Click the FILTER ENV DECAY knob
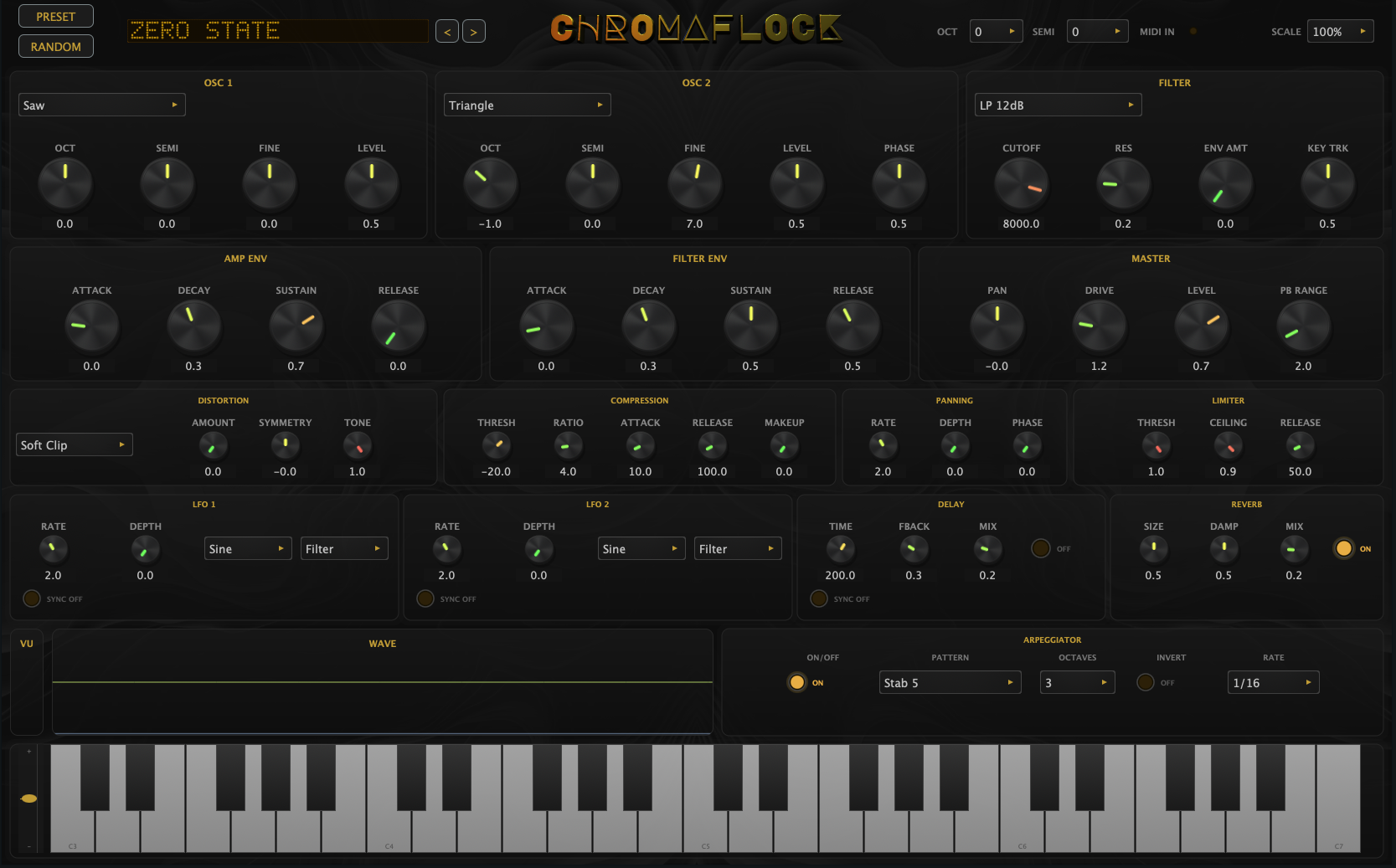This screenshot has height=868, width=1396. pos(649,326)
